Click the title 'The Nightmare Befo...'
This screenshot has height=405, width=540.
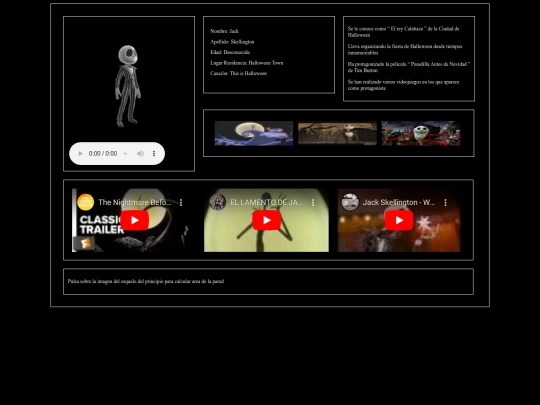pyautogui.click(x=135, y=202)
